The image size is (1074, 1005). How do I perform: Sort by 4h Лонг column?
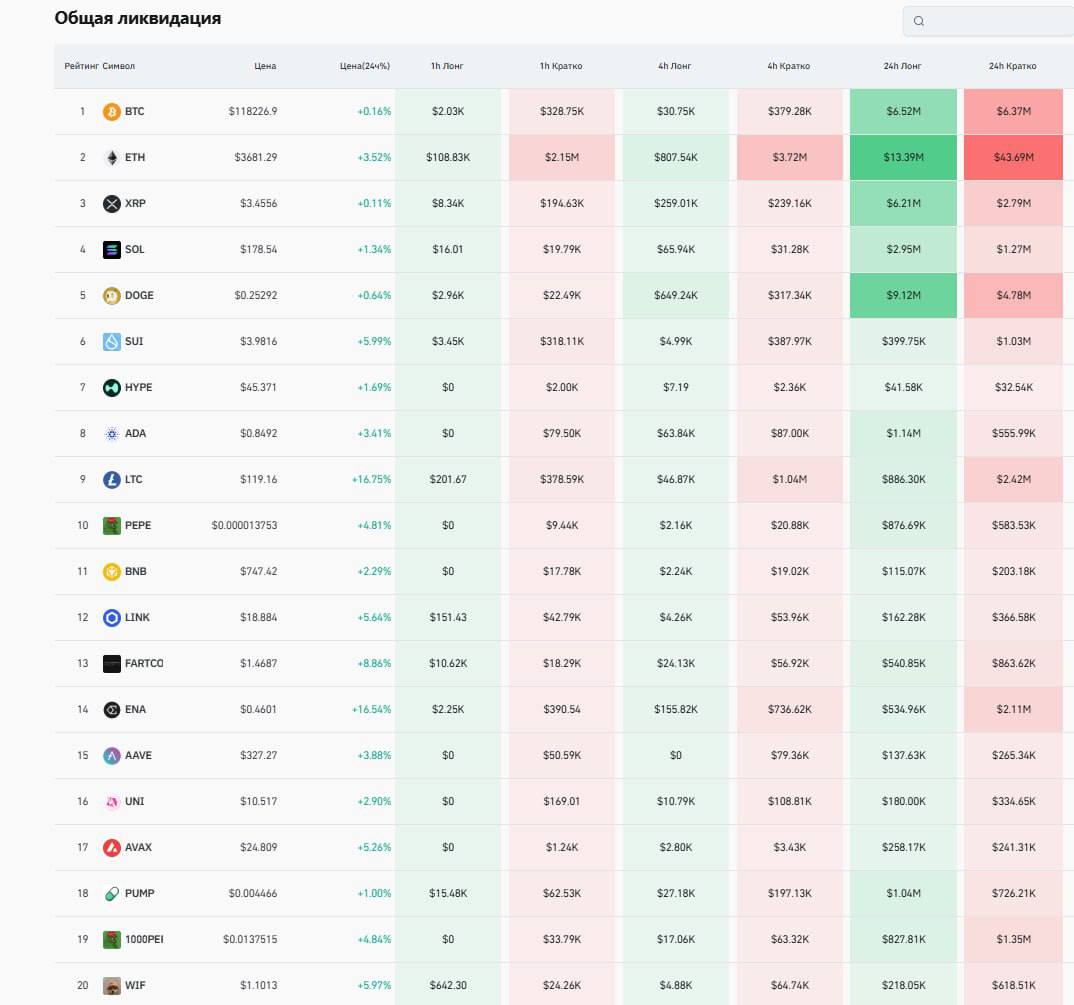point(675,66)
